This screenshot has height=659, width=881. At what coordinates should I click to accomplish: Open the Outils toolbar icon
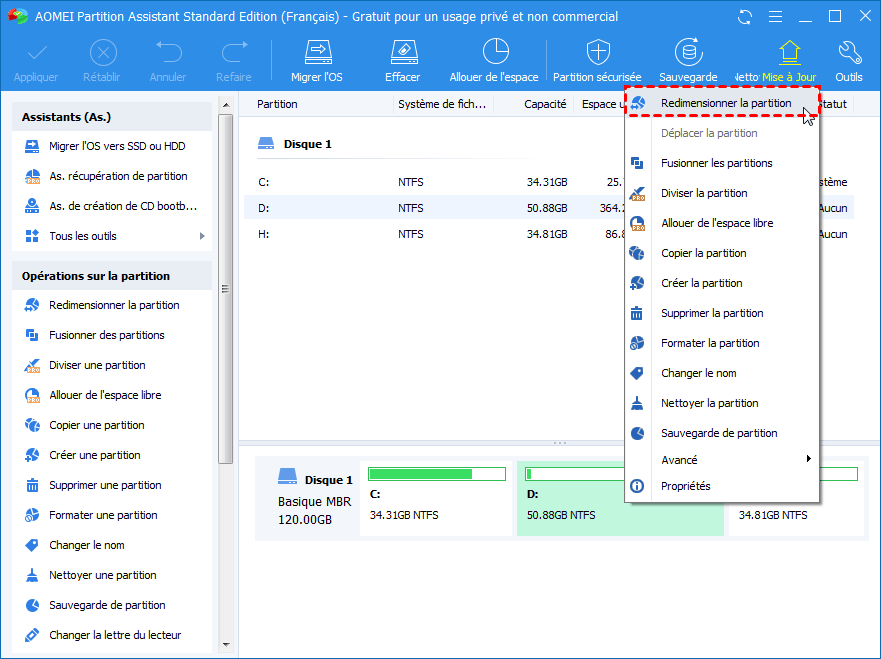(x=849, y=52)
